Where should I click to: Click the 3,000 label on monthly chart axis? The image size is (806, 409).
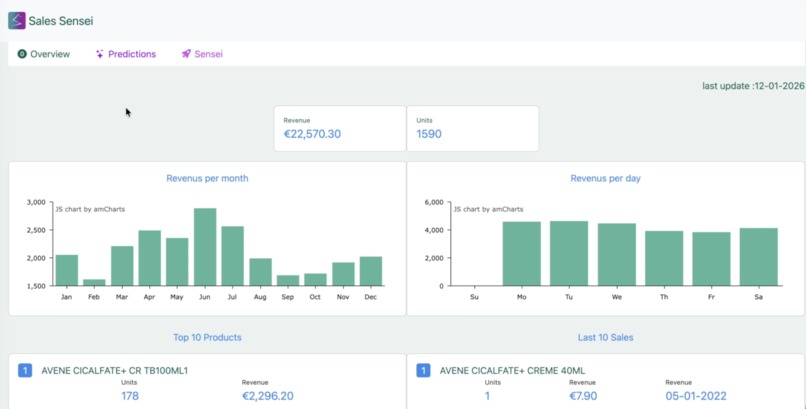click(x=36, y=202)
